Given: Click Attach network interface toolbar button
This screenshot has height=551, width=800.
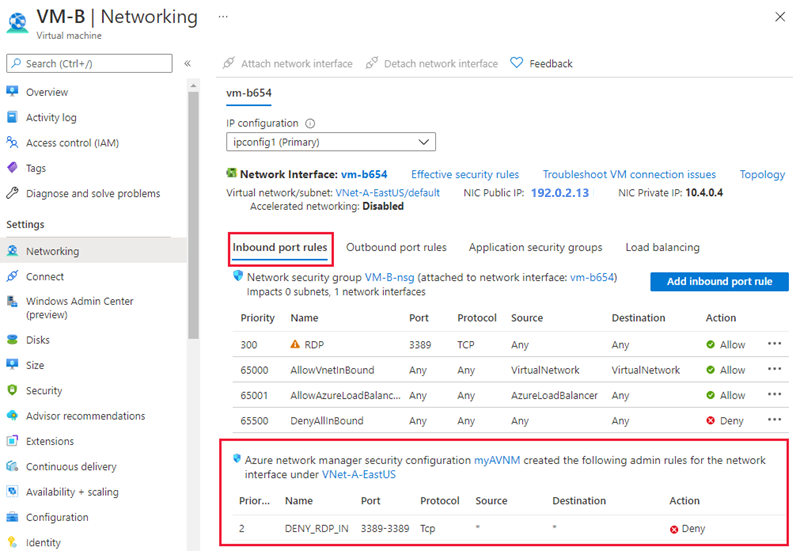Looking at the screenshot, I should [288, 63].
